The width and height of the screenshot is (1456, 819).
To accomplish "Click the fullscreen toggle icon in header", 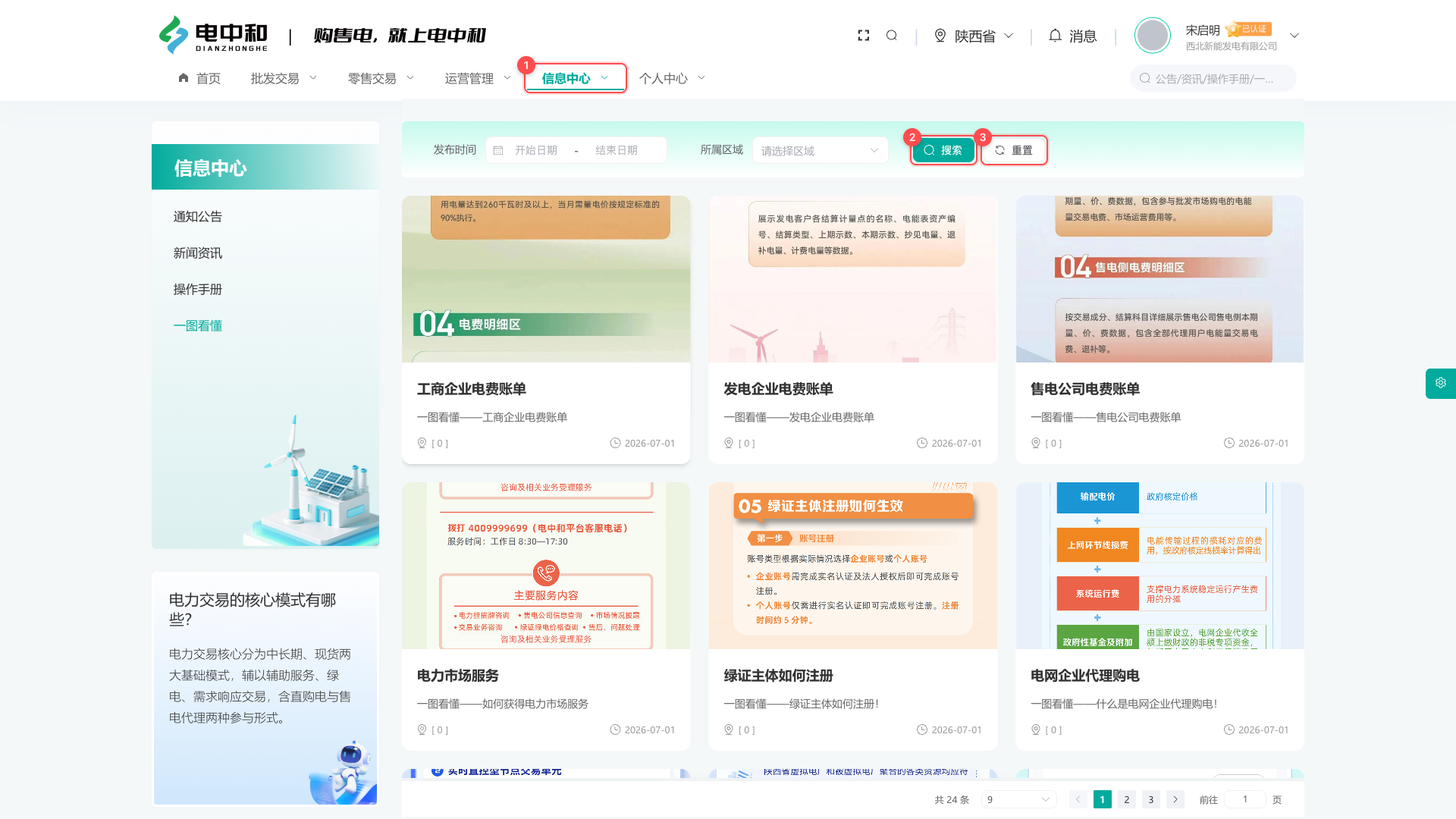I will click(x=863, y=36).
